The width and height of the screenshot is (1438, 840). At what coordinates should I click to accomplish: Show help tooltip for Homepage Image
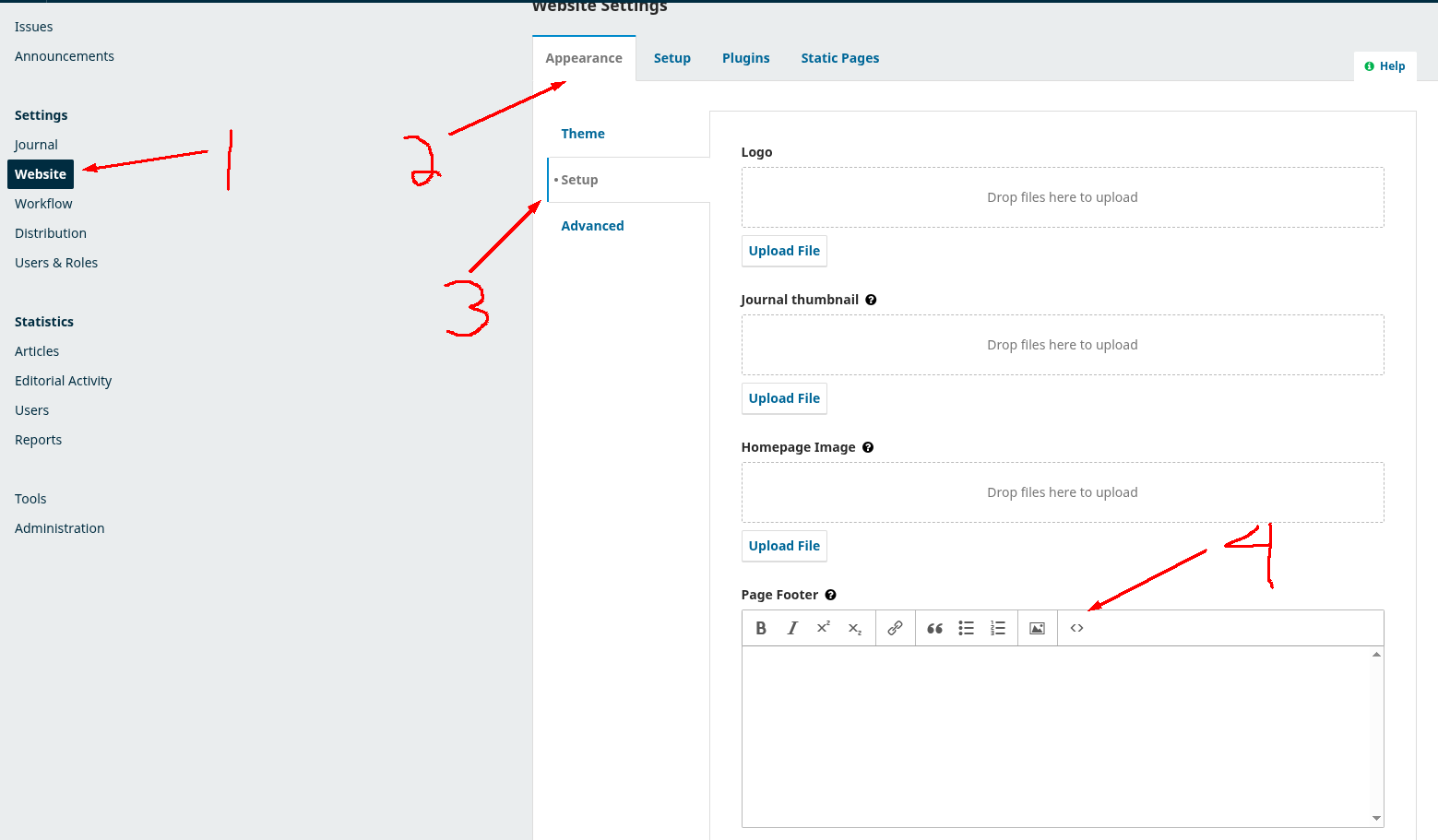[868, 447]
